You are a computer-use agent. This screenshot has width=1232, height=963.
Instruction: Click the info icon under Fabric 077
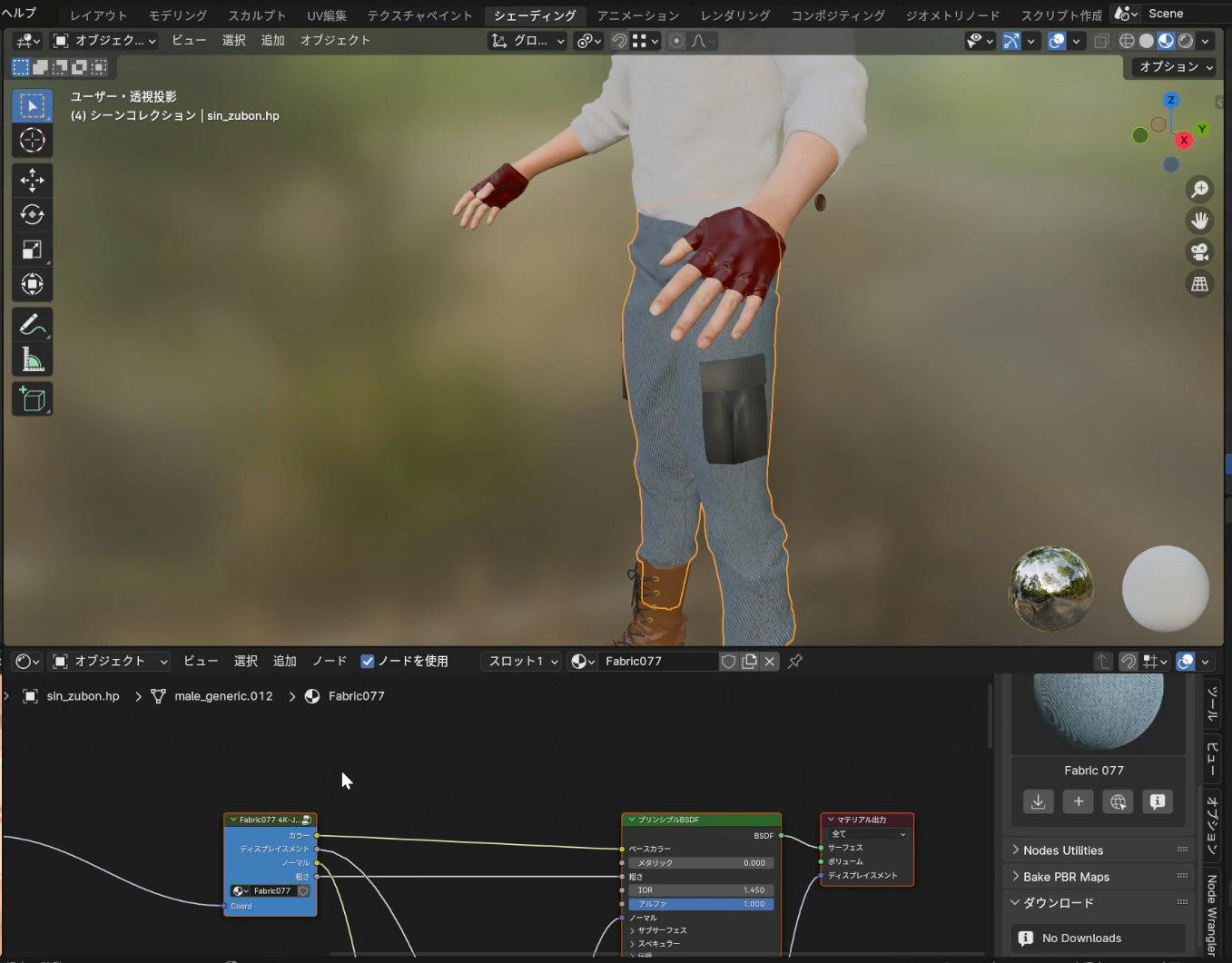pyautogui.click(x=1158, y=801)
